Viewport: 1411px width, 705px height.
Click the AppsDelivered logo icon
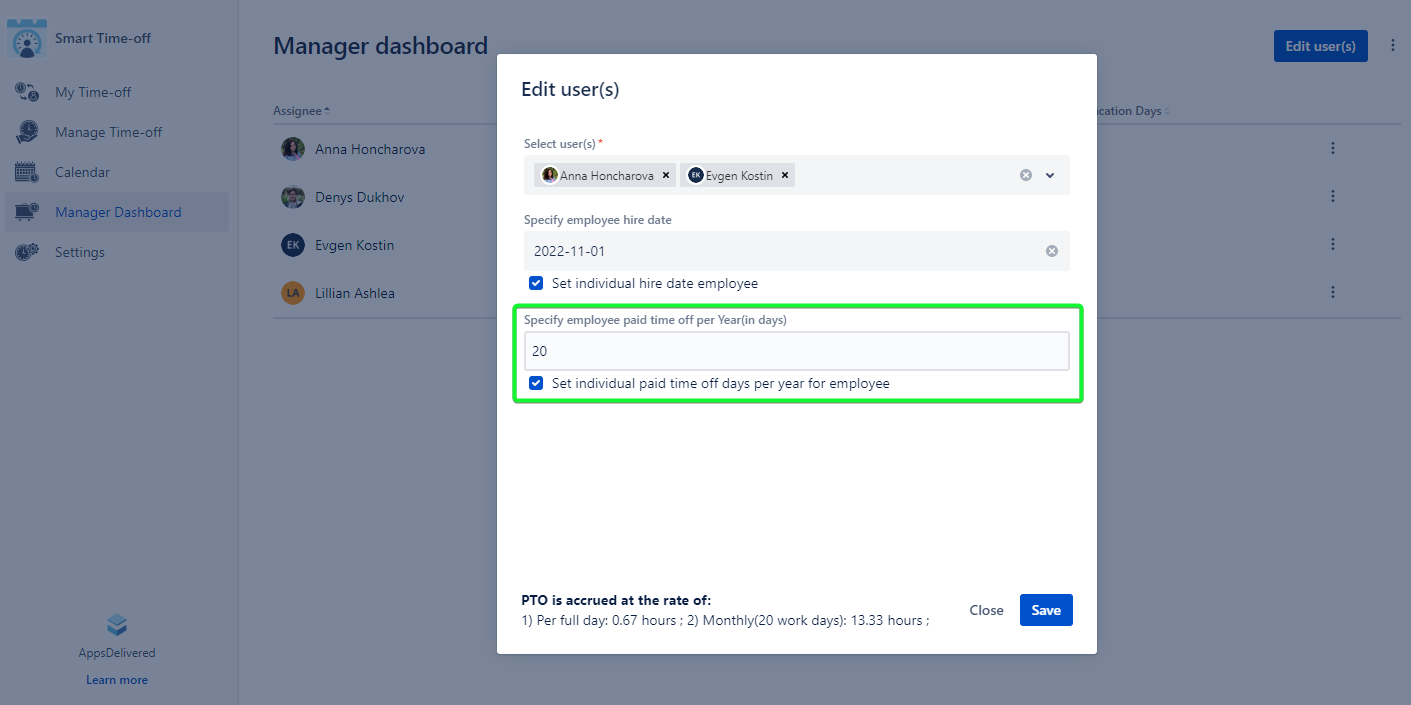tap(117, 626)
